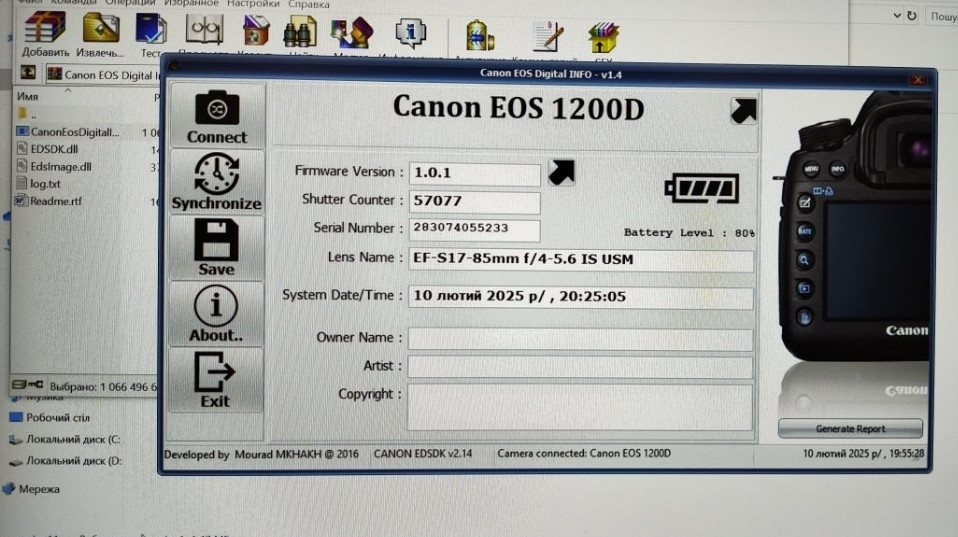958x537 pixels.
Task: Click the empty Copyright text box
Action: point(580,406)
